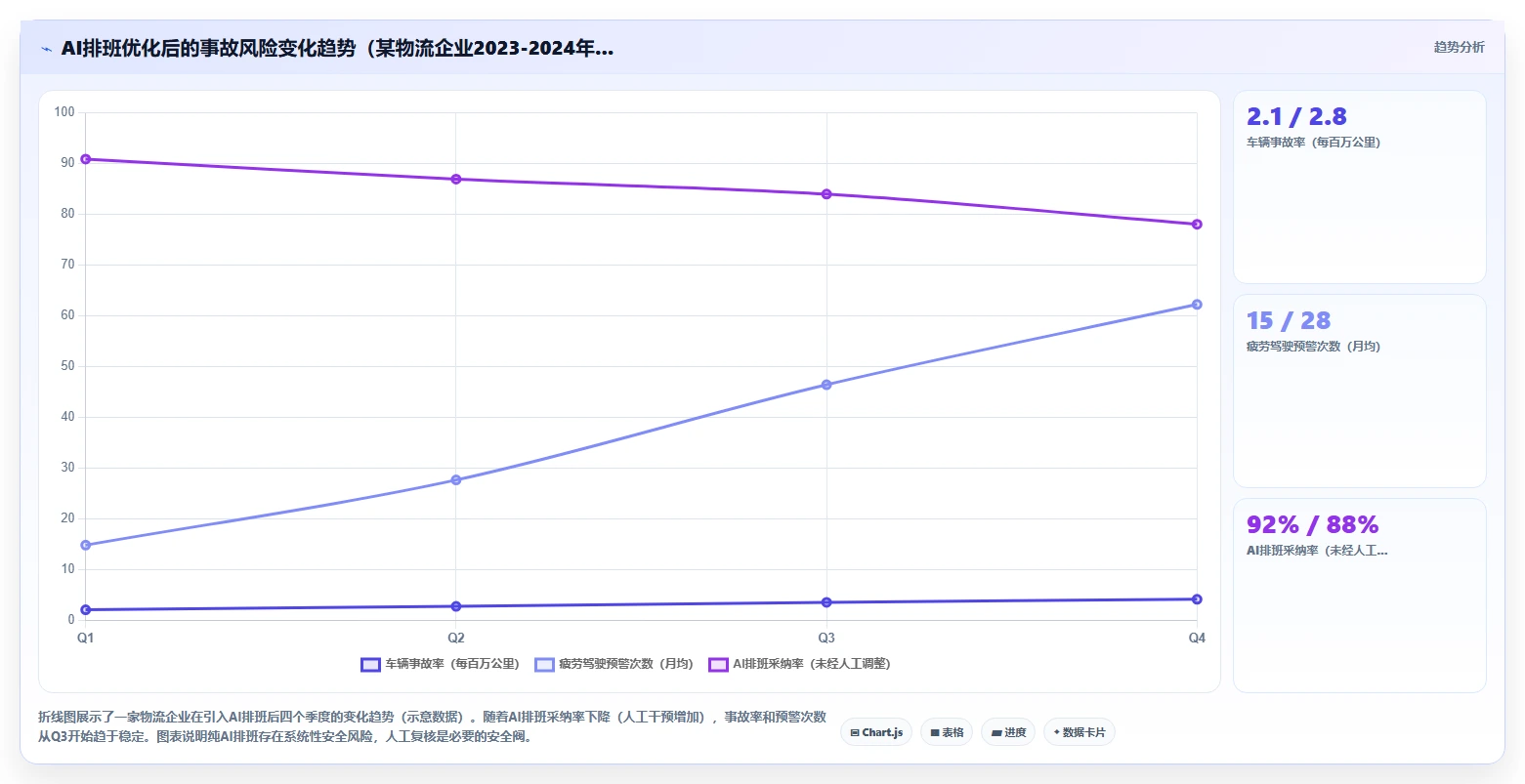
Task: Select the Q4 point on 疲劳驾驶预警 line
Action: (x=1197, y=305)
